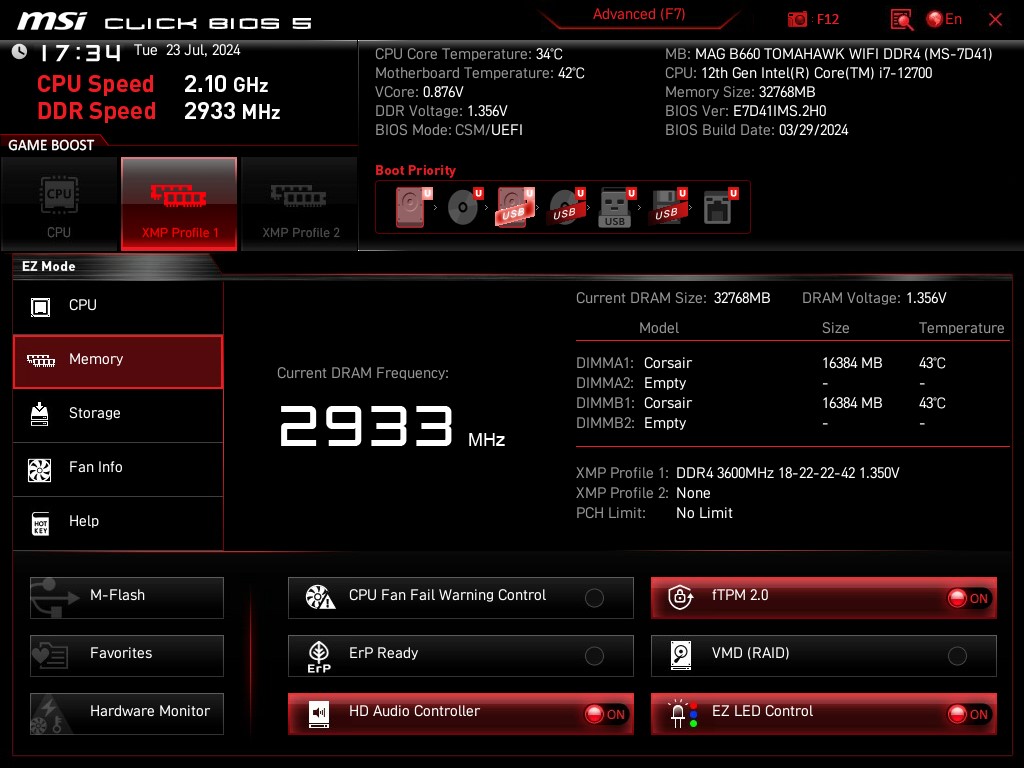The height and width of the screenshot is (768, 1024).
Task: Click the CPU Speed 2.10 GHz readout
Action: pos(153,84)
